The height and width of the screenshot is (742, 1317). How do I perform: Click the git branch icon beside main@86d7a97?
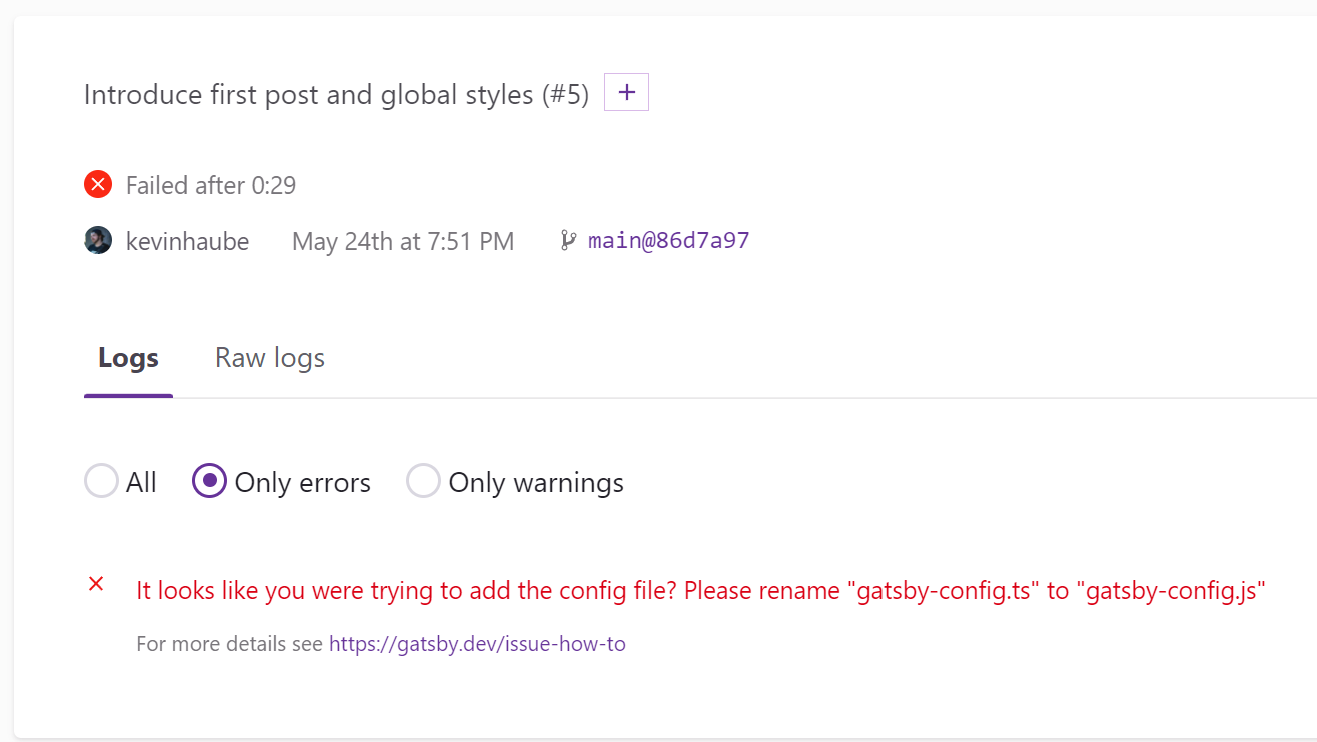click(569, 239)
